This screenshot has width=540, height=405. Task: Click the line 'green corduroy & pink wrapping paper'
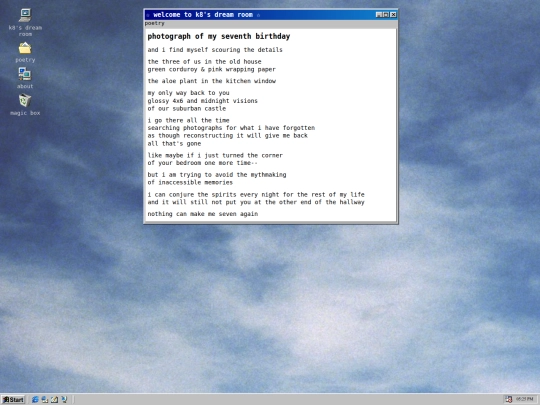(x=211, y=70)
